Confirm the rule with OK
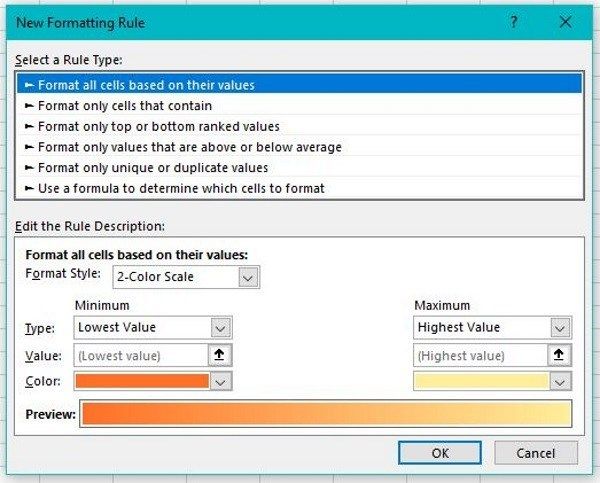Image resolution: width=600 pixels, height=483 pixels. [440, 453]
